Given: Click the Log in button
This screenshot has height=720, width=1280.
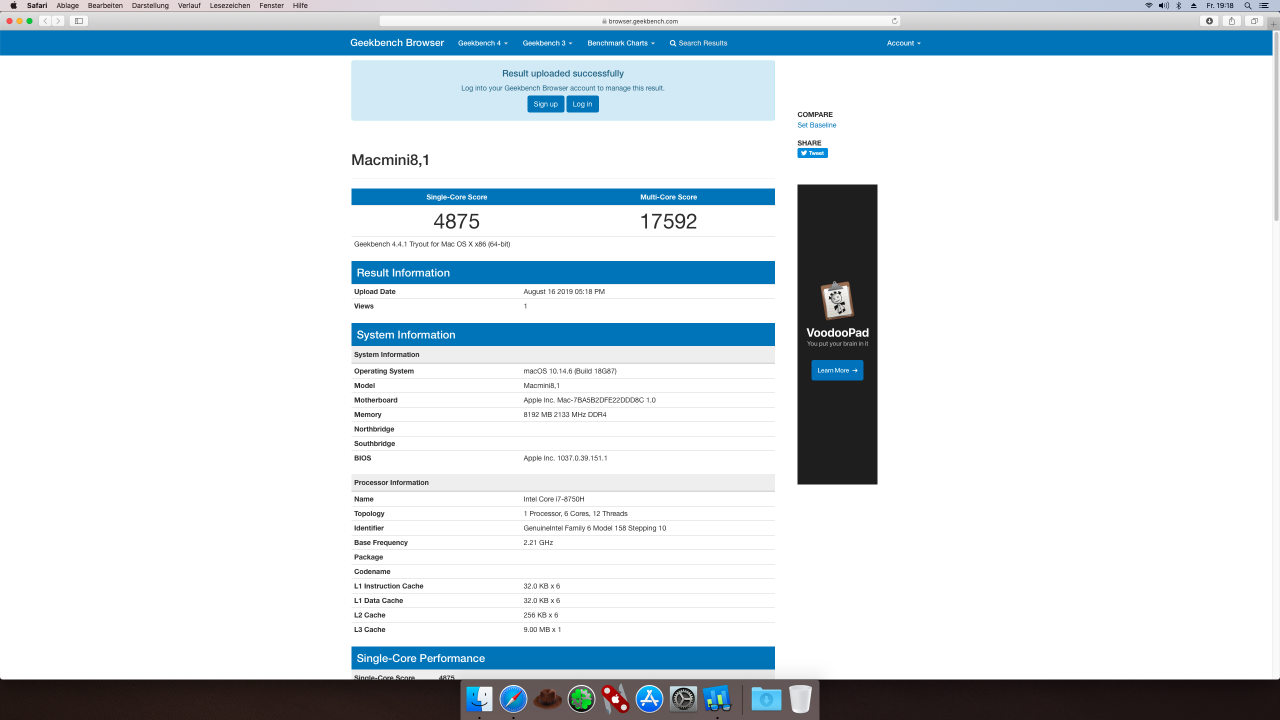Looking at the screenshot, I should point(582,104).
